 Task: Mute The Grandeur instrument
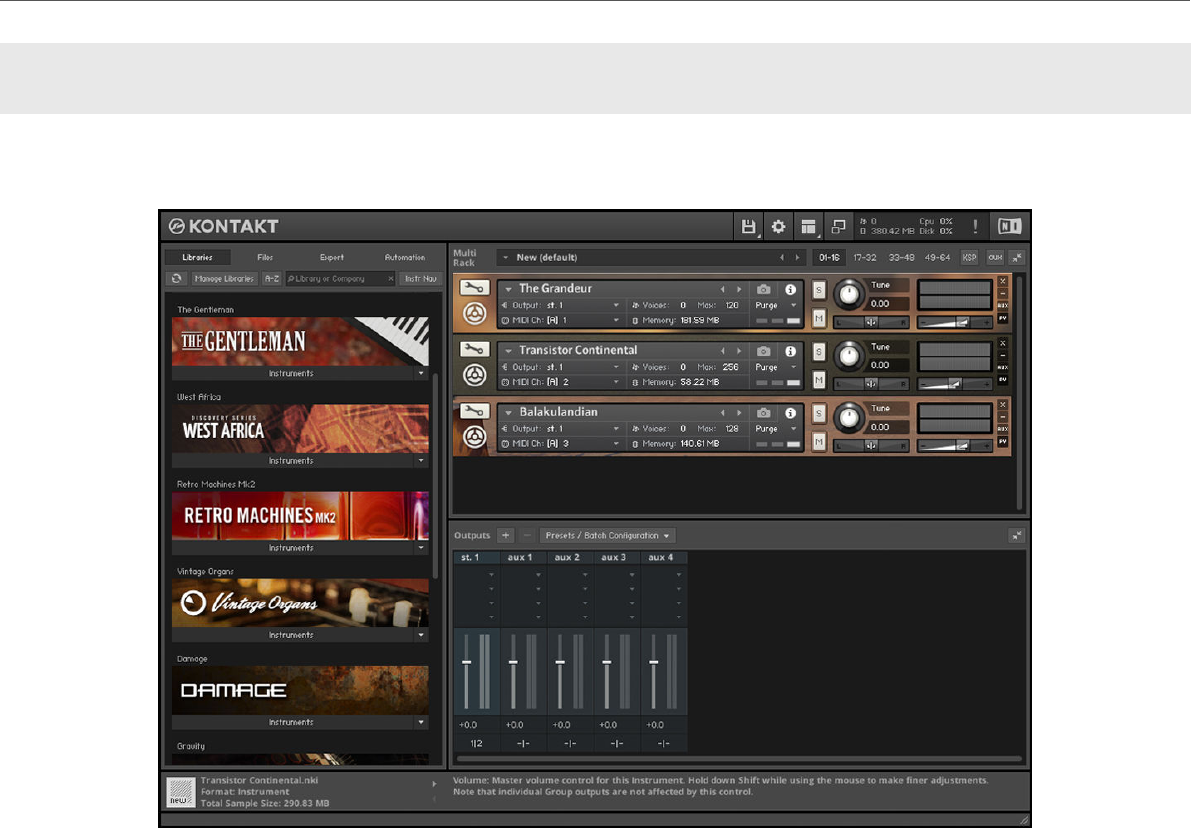pos(819,318)
